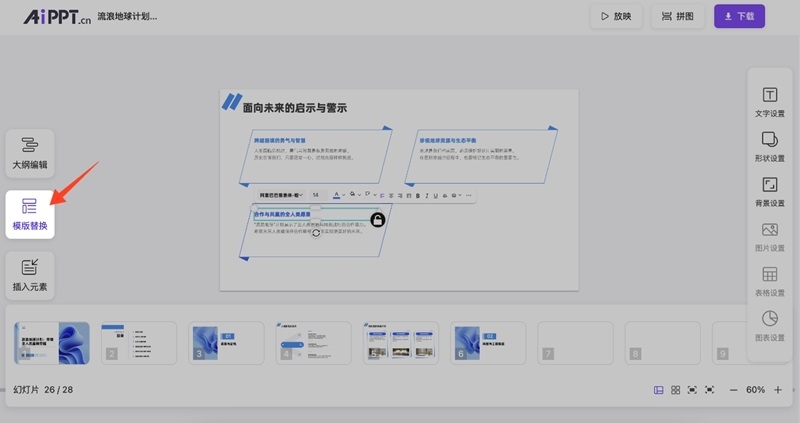Image resolution: width=800 pixels, height=423 pixels.
Task: Start slideshow with 放映 button
Action: tap(616, 16)
